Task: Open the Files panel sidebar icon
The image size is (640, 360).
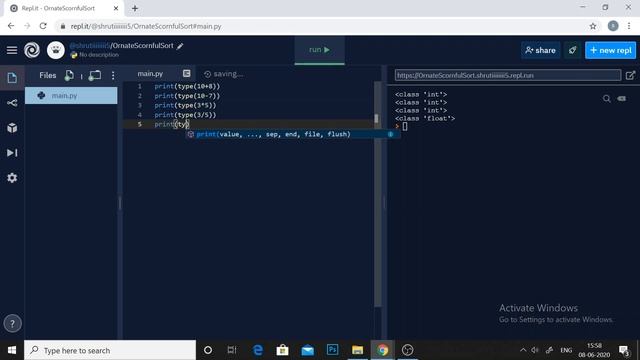Action: click(x=12, y=78)
